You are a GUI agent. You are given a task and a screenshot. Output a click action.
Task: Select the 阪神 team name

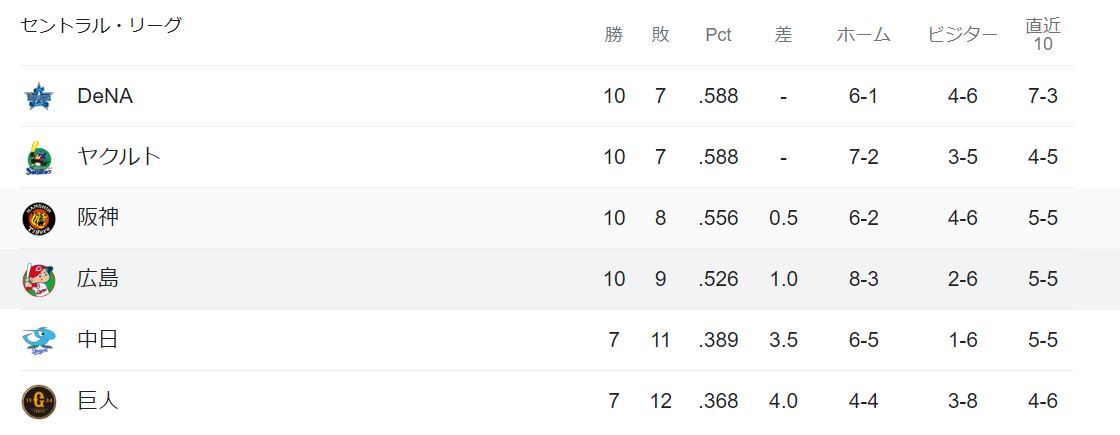[98, 218]
